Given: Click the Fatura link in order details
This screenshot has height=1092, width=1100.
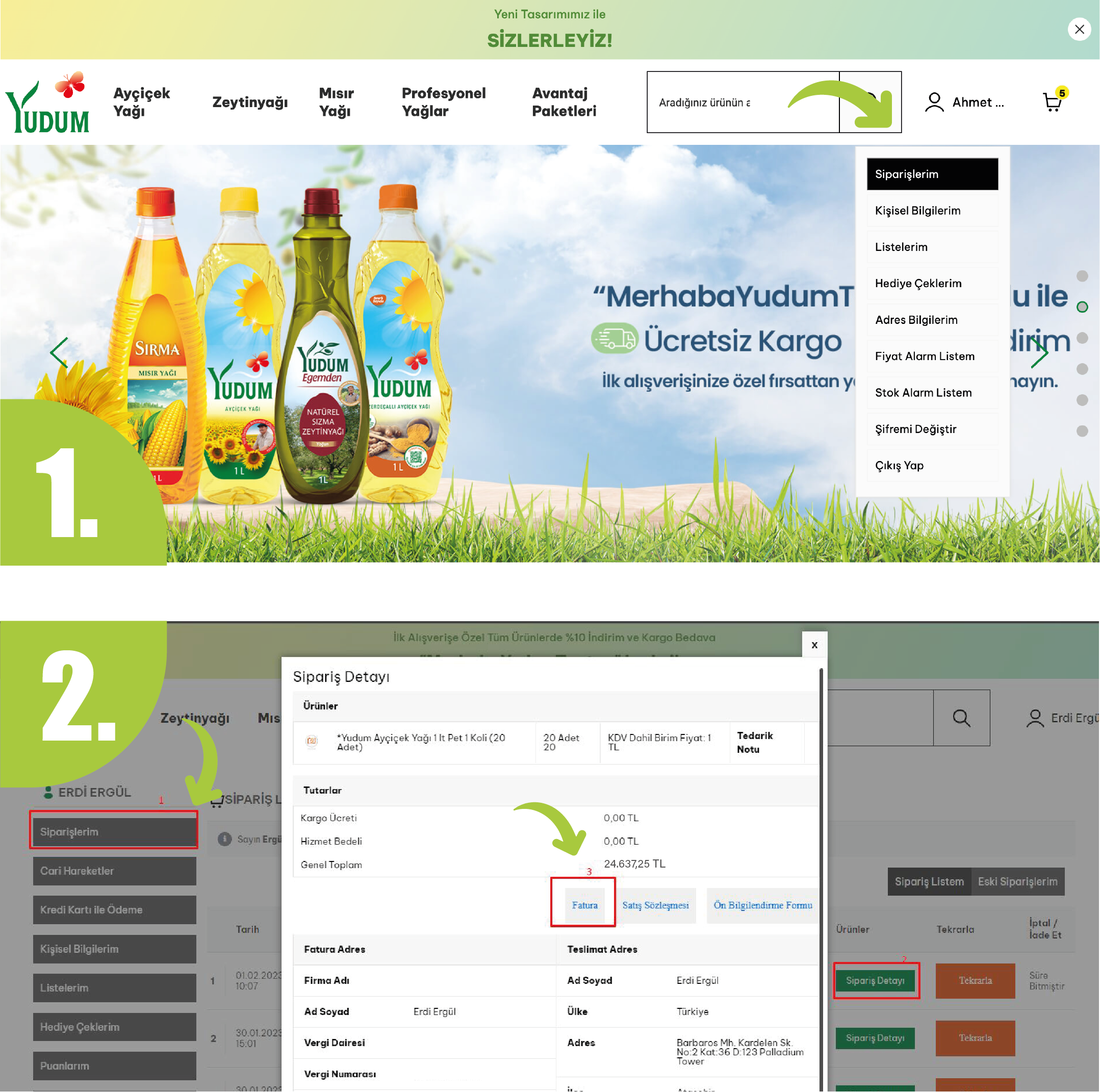Looking at the screenshot, I should coord(585,905).
